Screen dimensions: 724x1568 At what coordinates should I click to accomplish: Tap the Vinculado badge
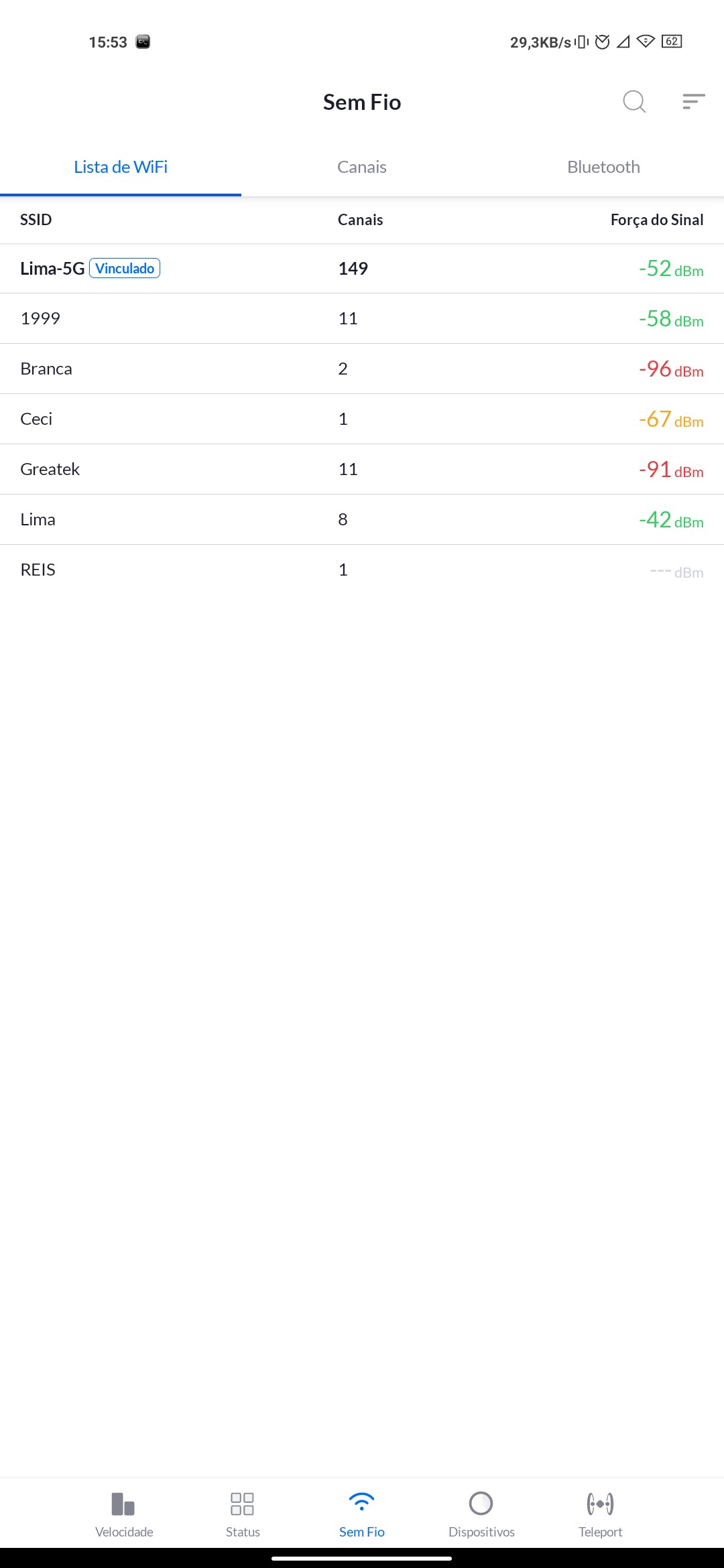(125, 268)
